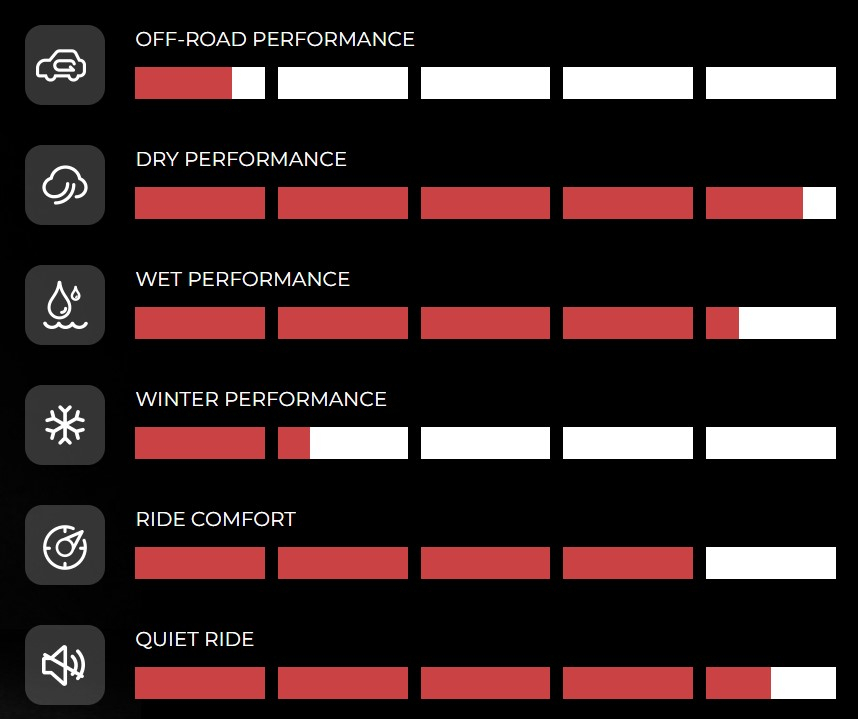
Task: Click first segment of Off-Road Performance bar
Action: (200, 83)
